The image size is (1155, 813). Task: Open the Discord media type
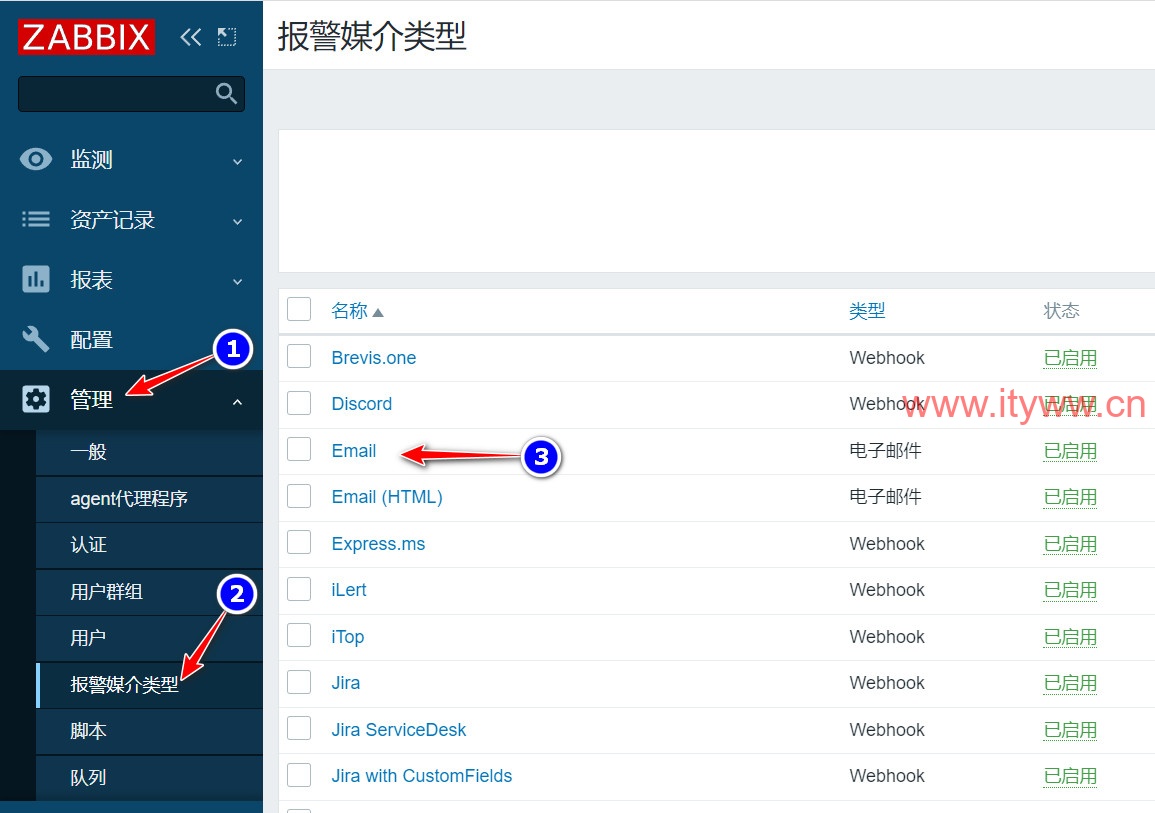click(362, 404)
